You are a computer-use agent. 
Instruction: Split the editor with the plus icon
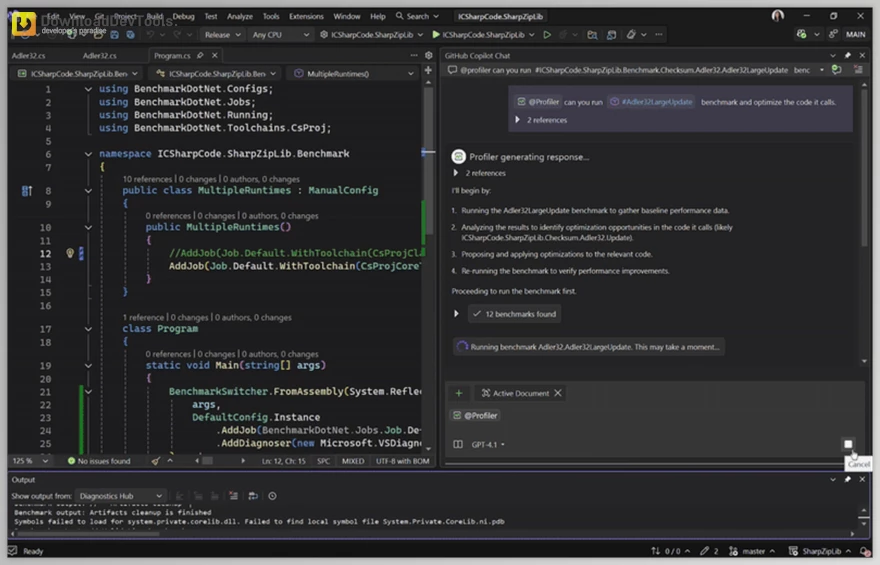tap(428, 71)
